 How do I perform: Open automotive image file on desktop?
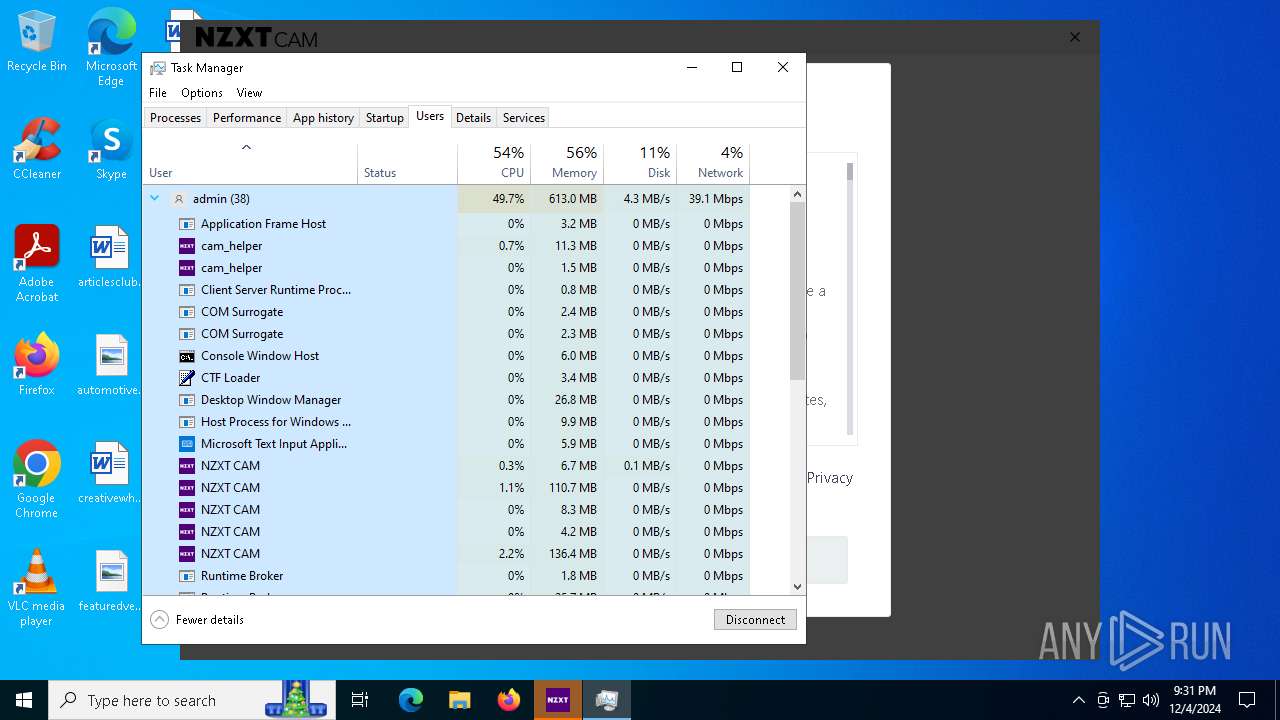pyautogui.click(x=111, y=366)
